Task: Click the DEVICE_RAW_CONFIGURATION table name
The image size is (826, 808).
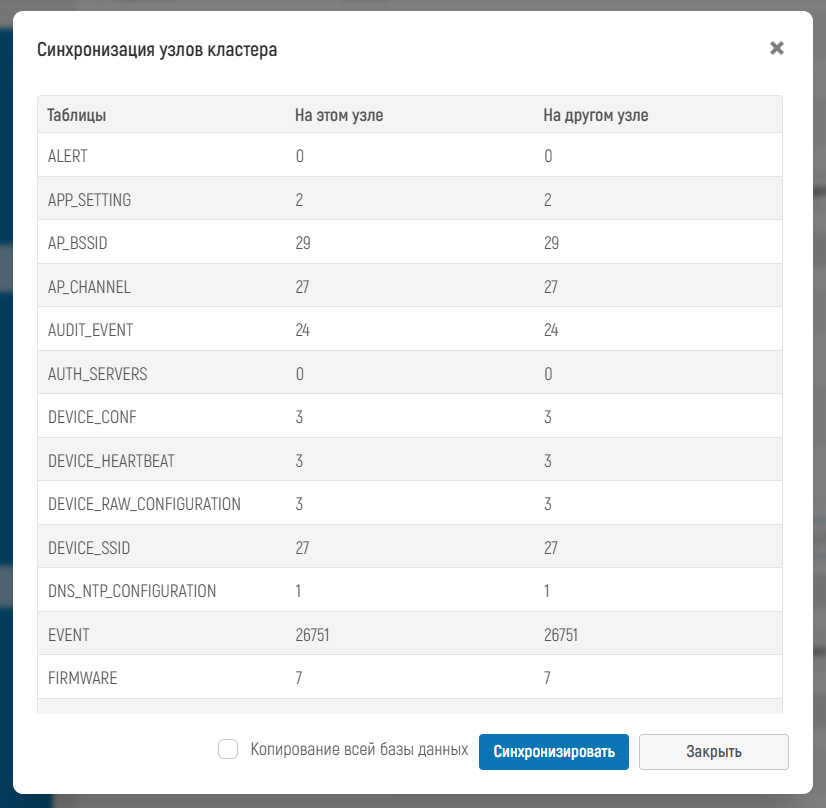Action: pos(144,504)
